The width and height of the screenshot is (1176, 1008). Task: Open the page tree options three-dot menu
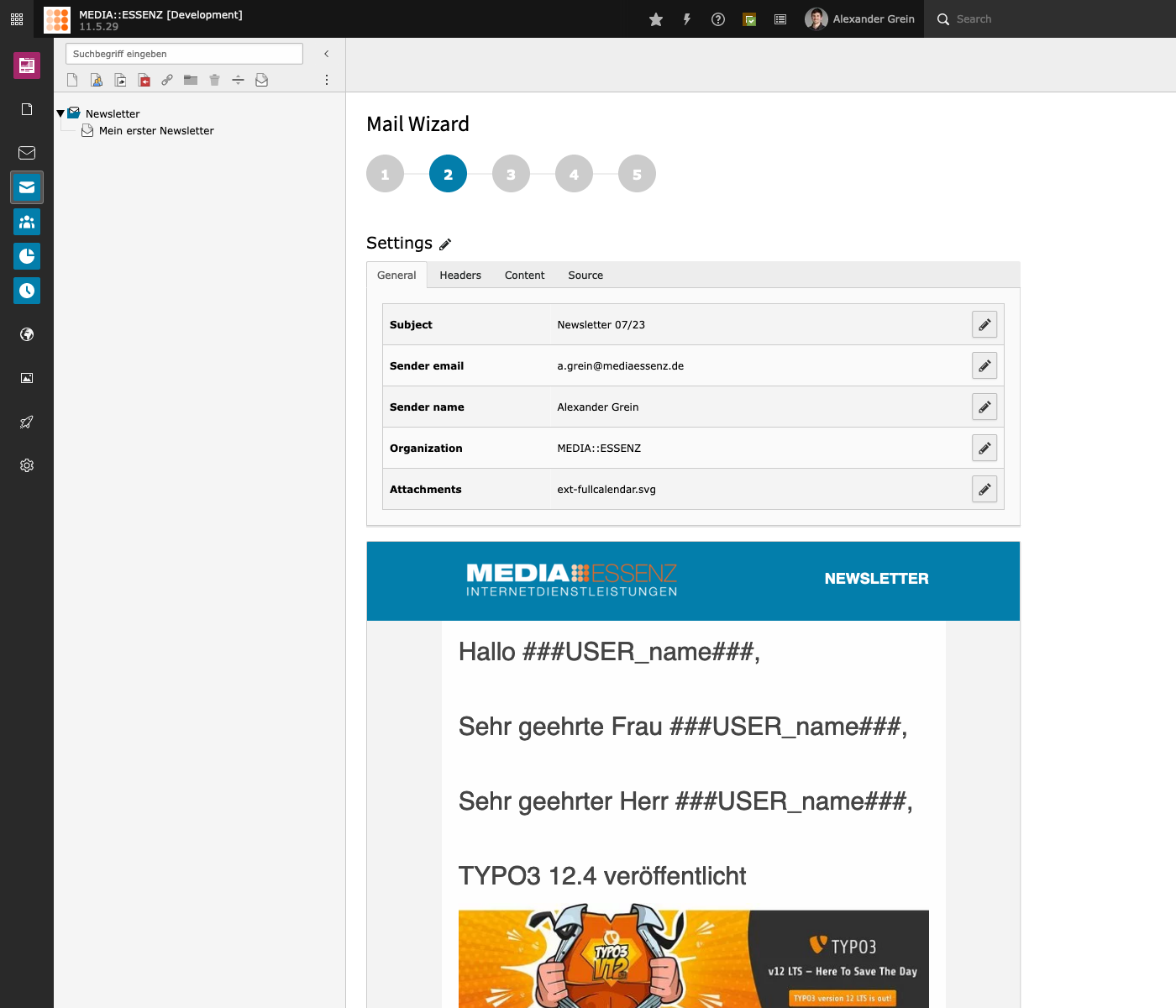pyautogui.click(x=327, y=80)
